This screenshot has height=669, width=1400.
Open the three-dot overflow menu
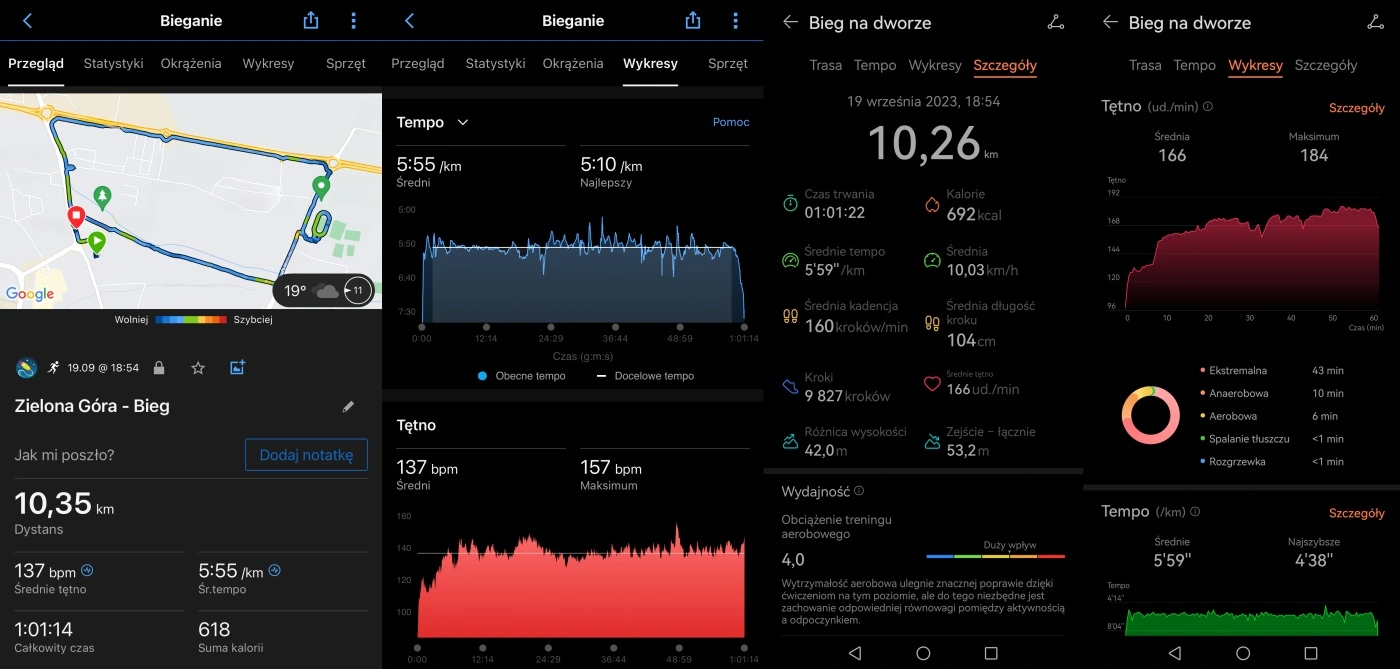pyautogui.click(x=354, y=20)
